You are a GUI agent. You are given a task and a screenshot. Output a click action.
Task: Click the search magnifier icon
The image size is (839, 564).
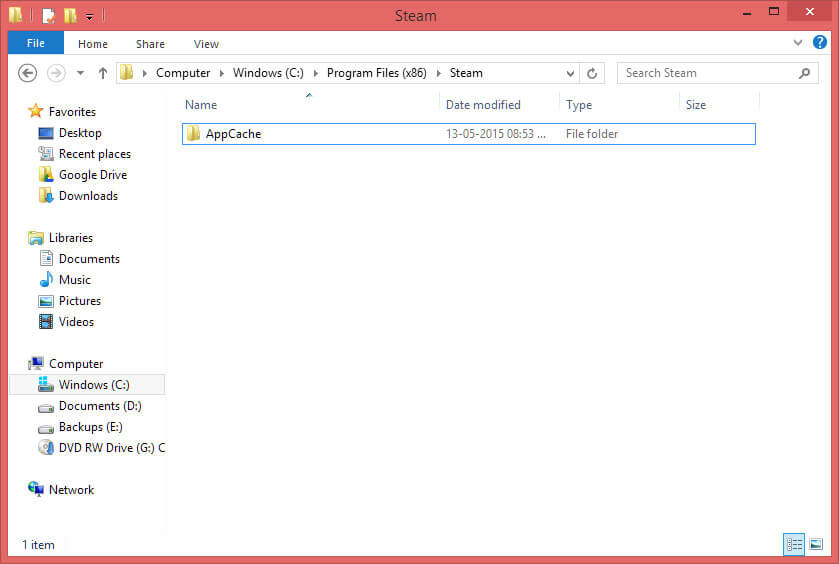(x=804, y=73)
